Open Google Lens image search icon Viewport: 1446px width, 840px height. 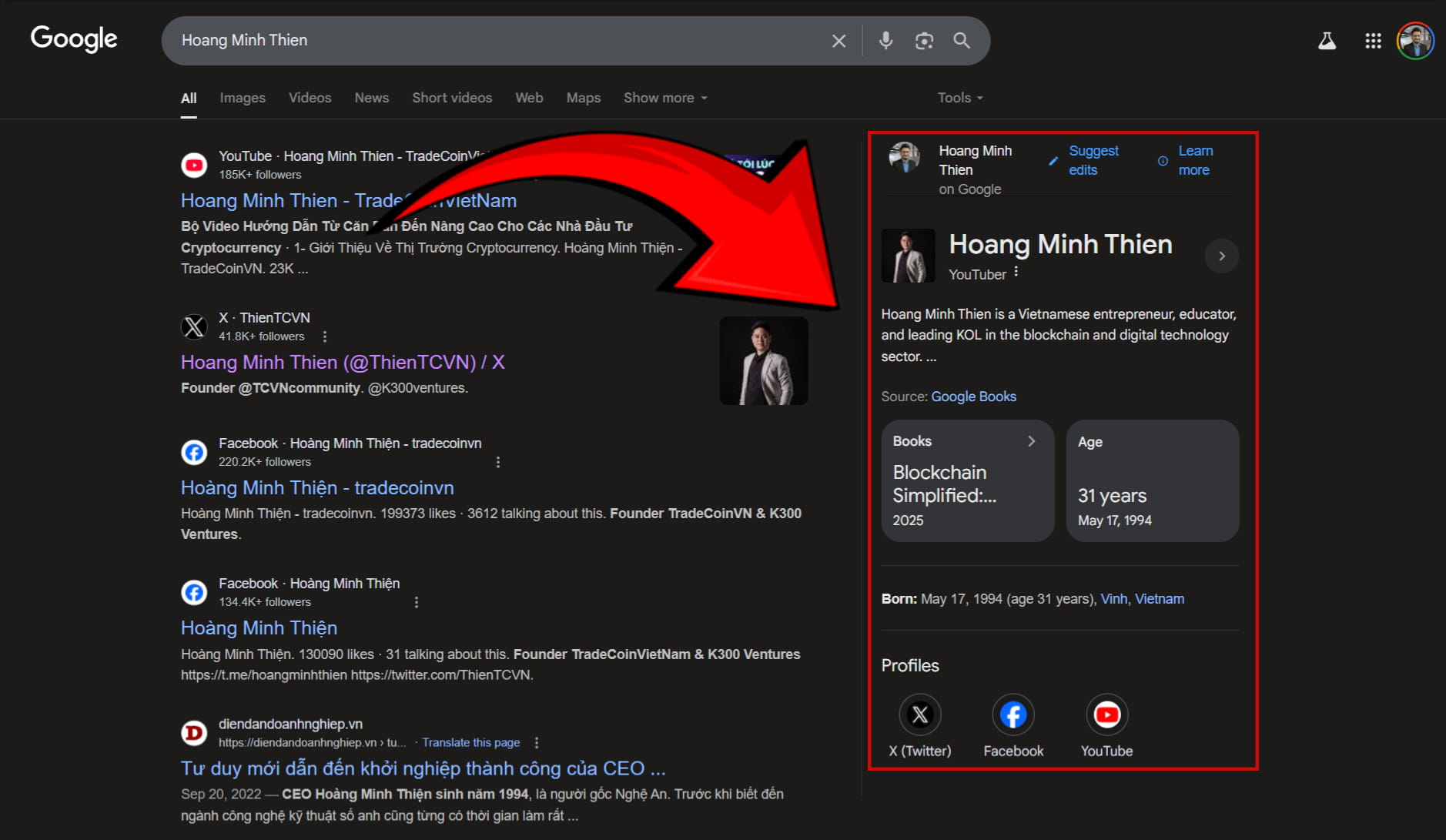(x=924, y=41)
